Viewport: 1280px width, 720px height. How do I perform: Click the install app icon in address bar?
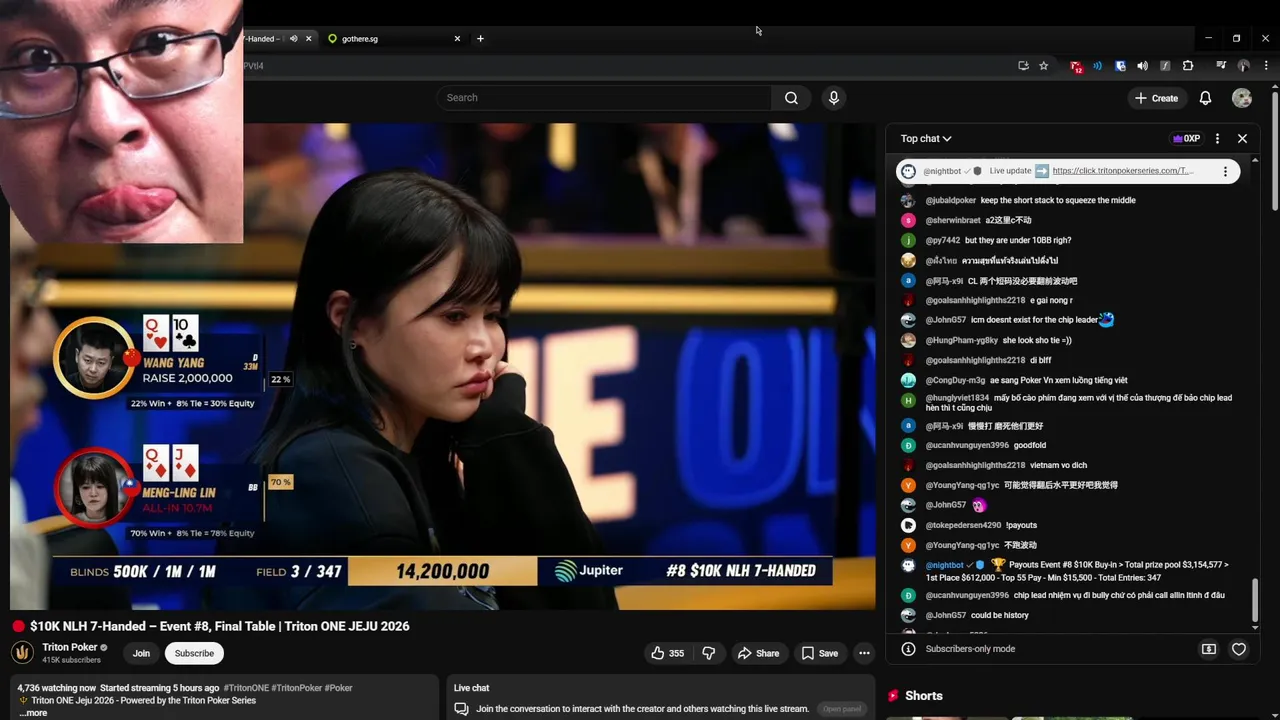click(1023, 66)
